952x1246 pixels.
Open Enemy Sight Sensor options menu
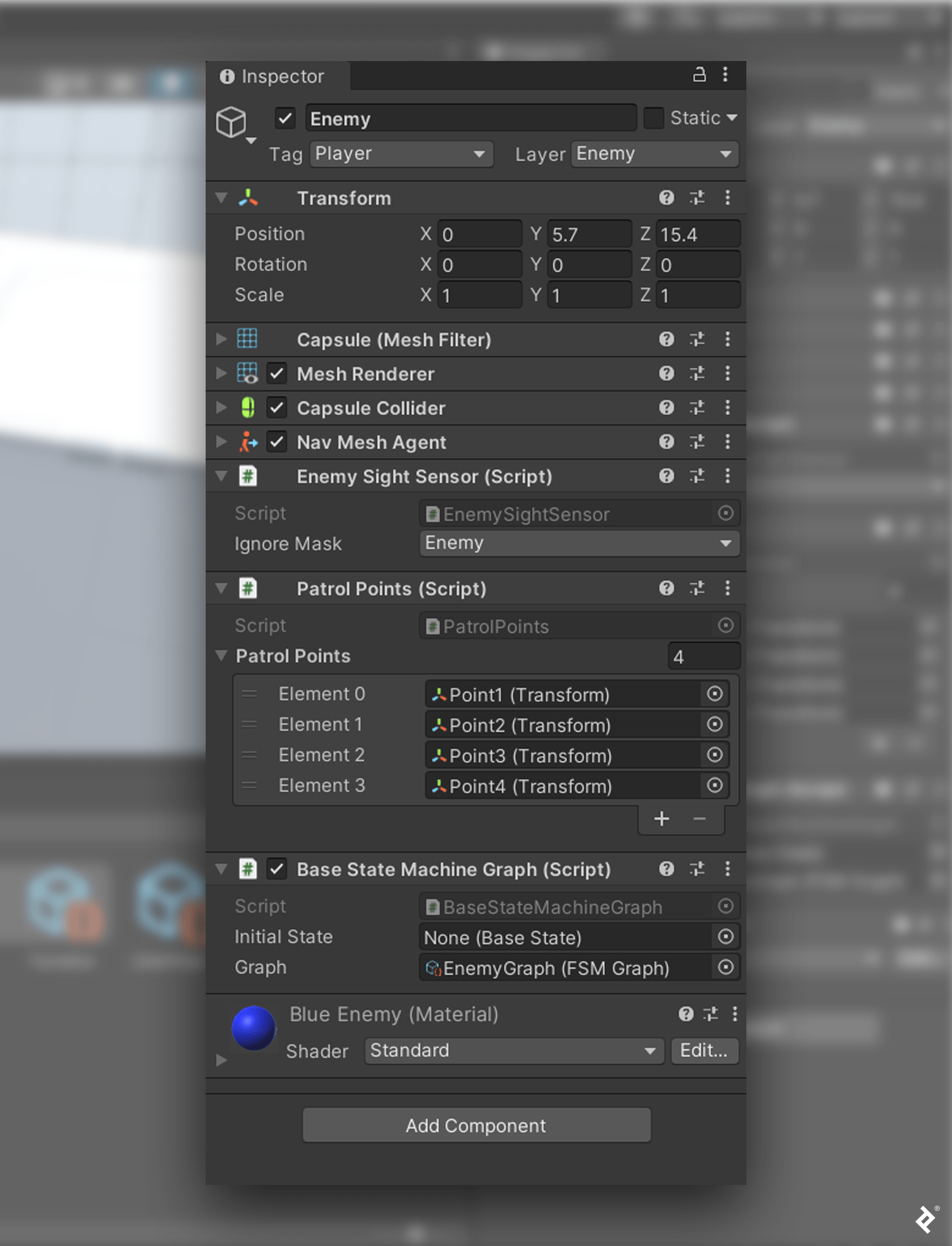coord(727,475)
